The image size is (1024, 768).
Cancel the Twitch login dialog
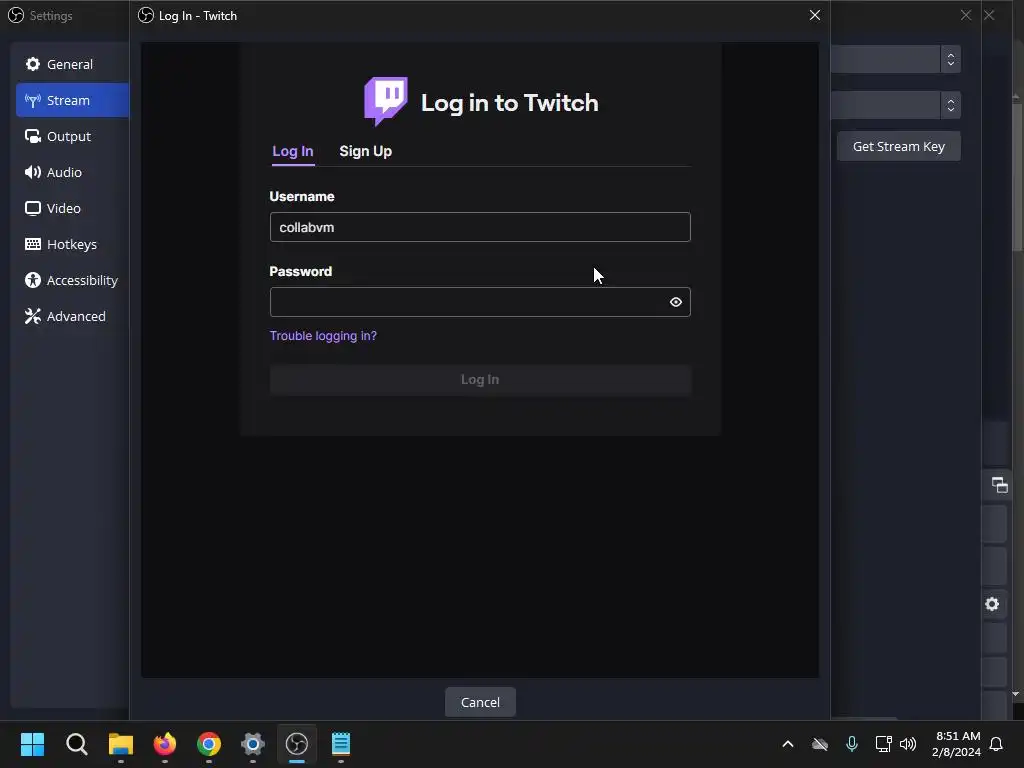click(x=480, y=702)
